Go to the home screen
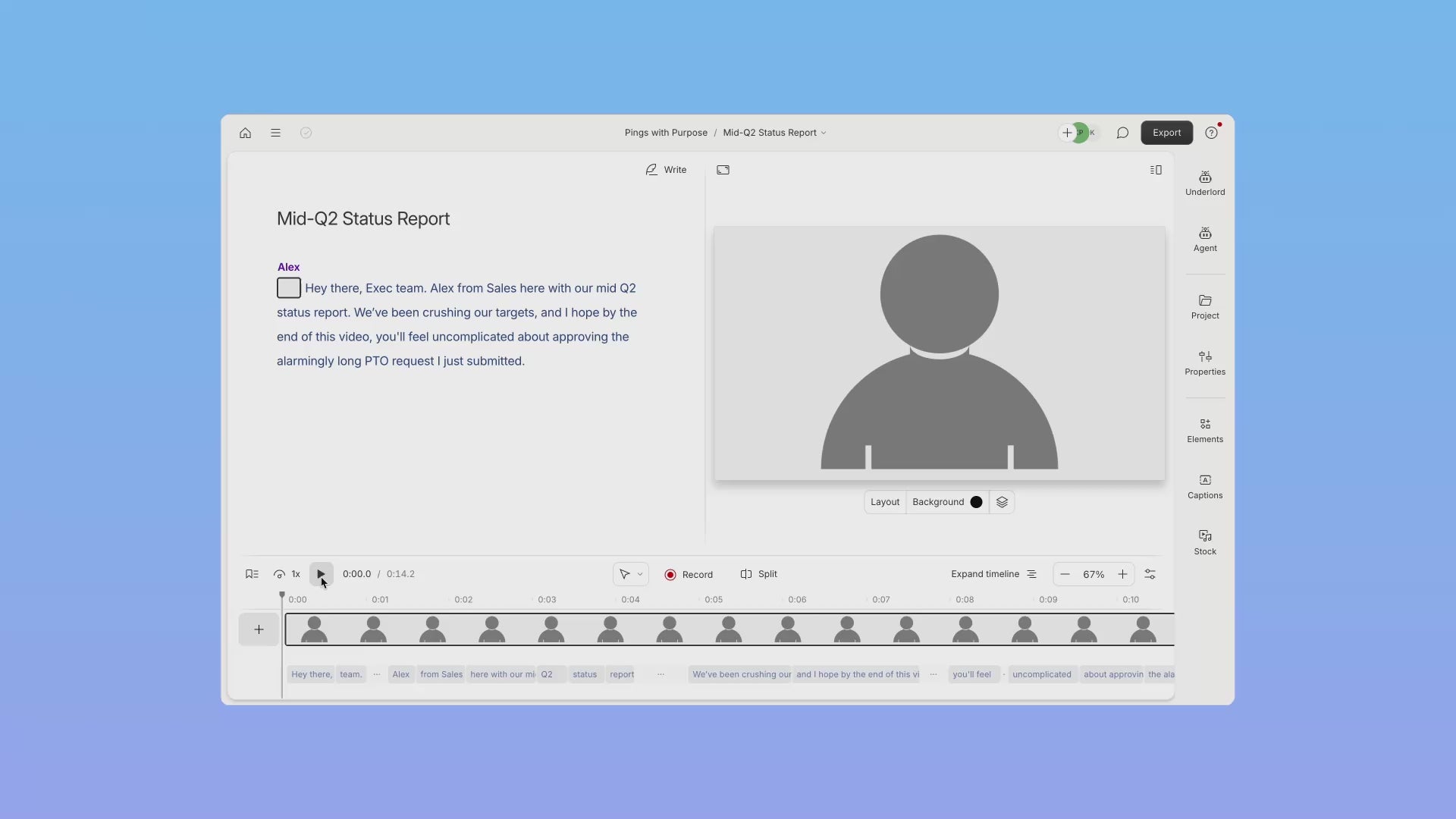1456x819 pixels. [x=245, y=133]
